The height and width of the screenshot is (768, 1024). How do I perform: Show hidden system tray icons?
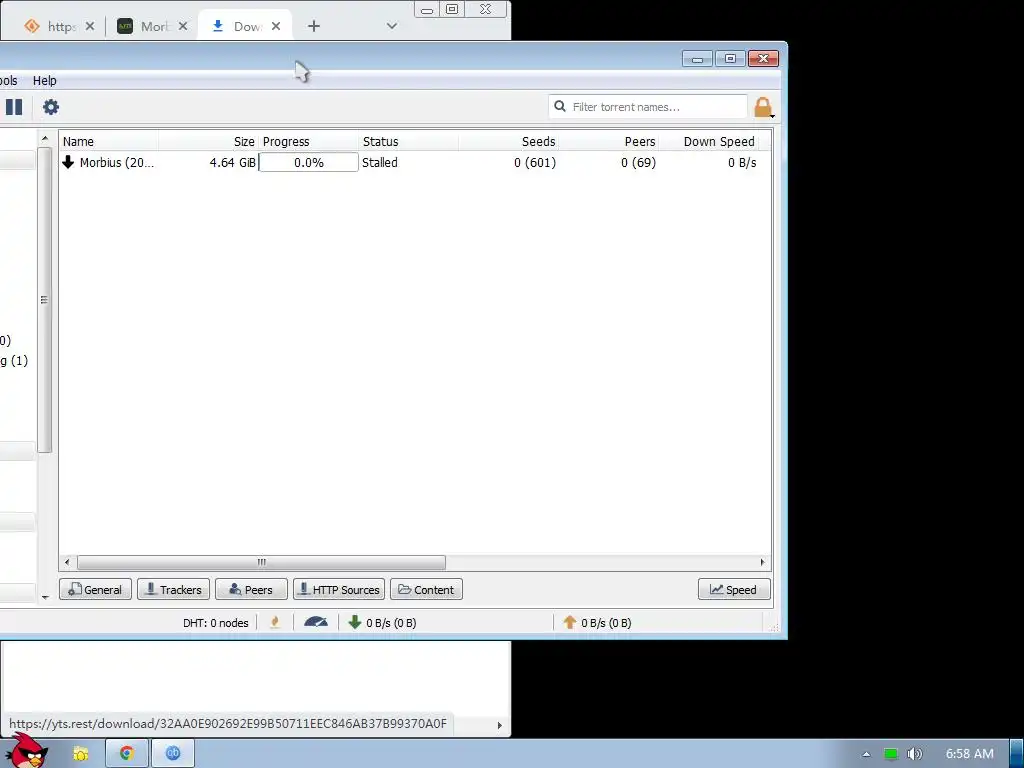point(866,754)
